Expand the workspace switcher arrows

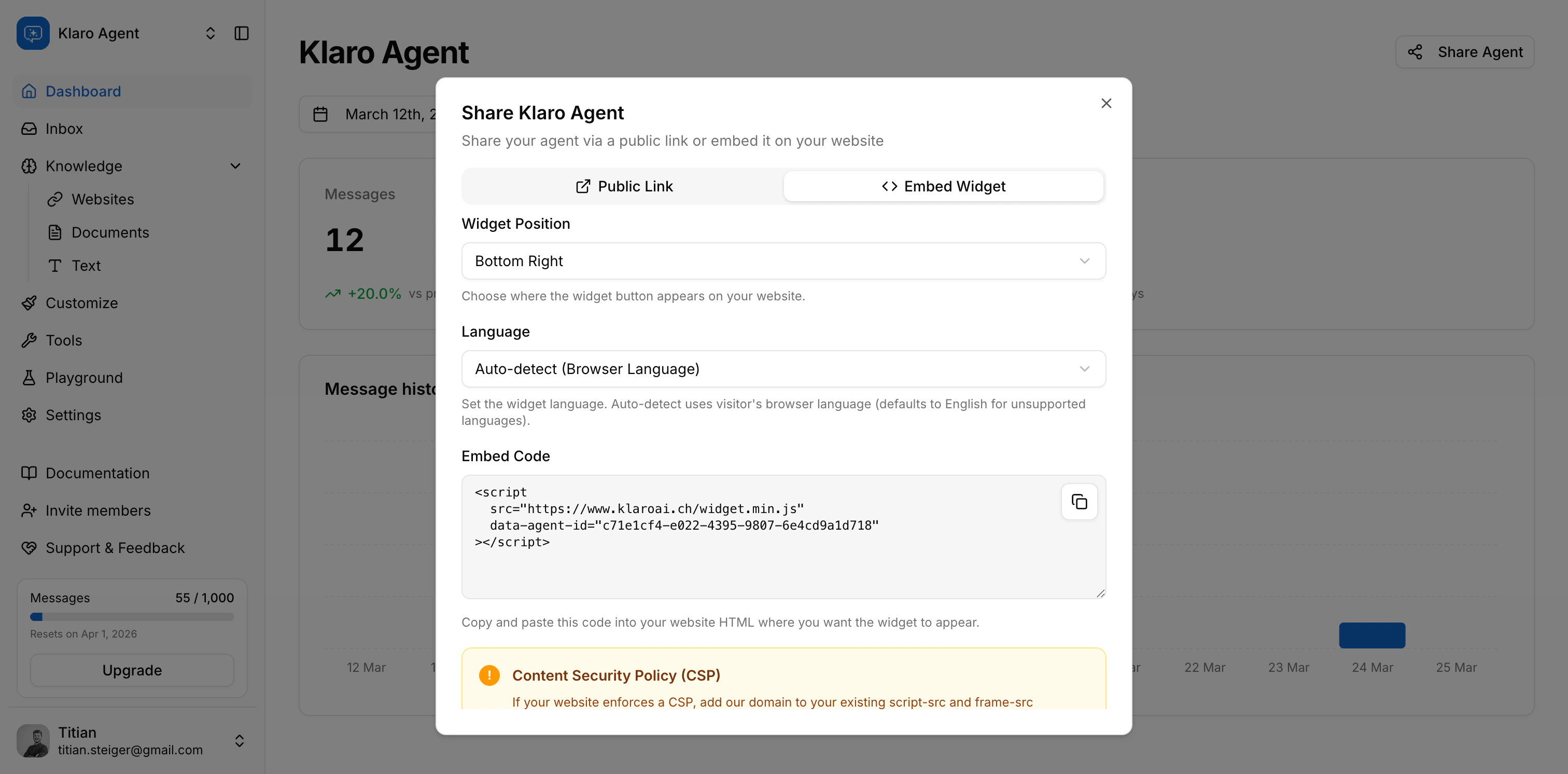[210, 33]
